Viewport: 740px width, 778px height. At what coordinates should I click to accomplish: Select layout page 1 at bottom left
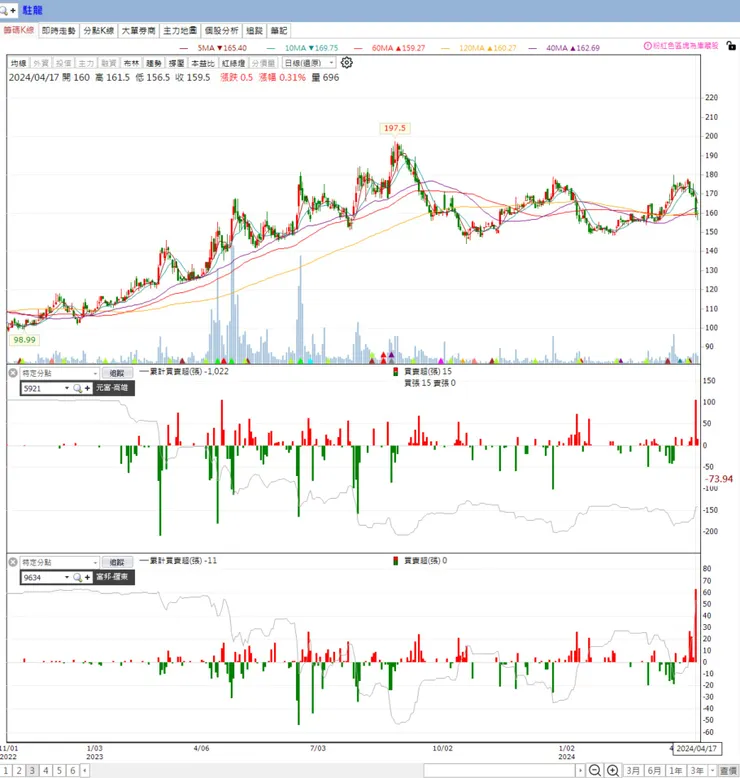point(6,771)
